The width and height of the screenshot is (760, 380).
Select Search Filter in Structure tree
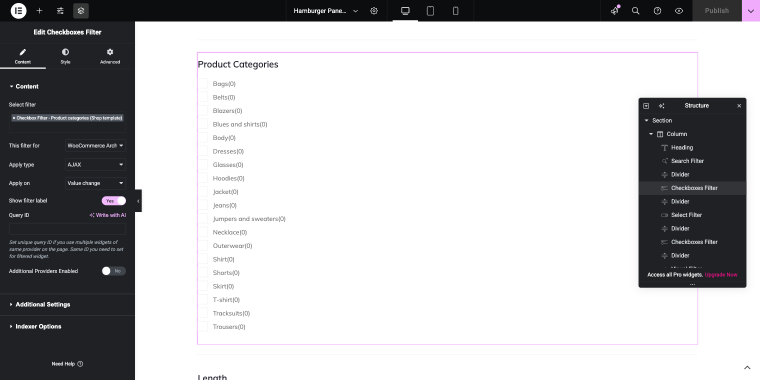pyautogui.click(x=687, y=161)
